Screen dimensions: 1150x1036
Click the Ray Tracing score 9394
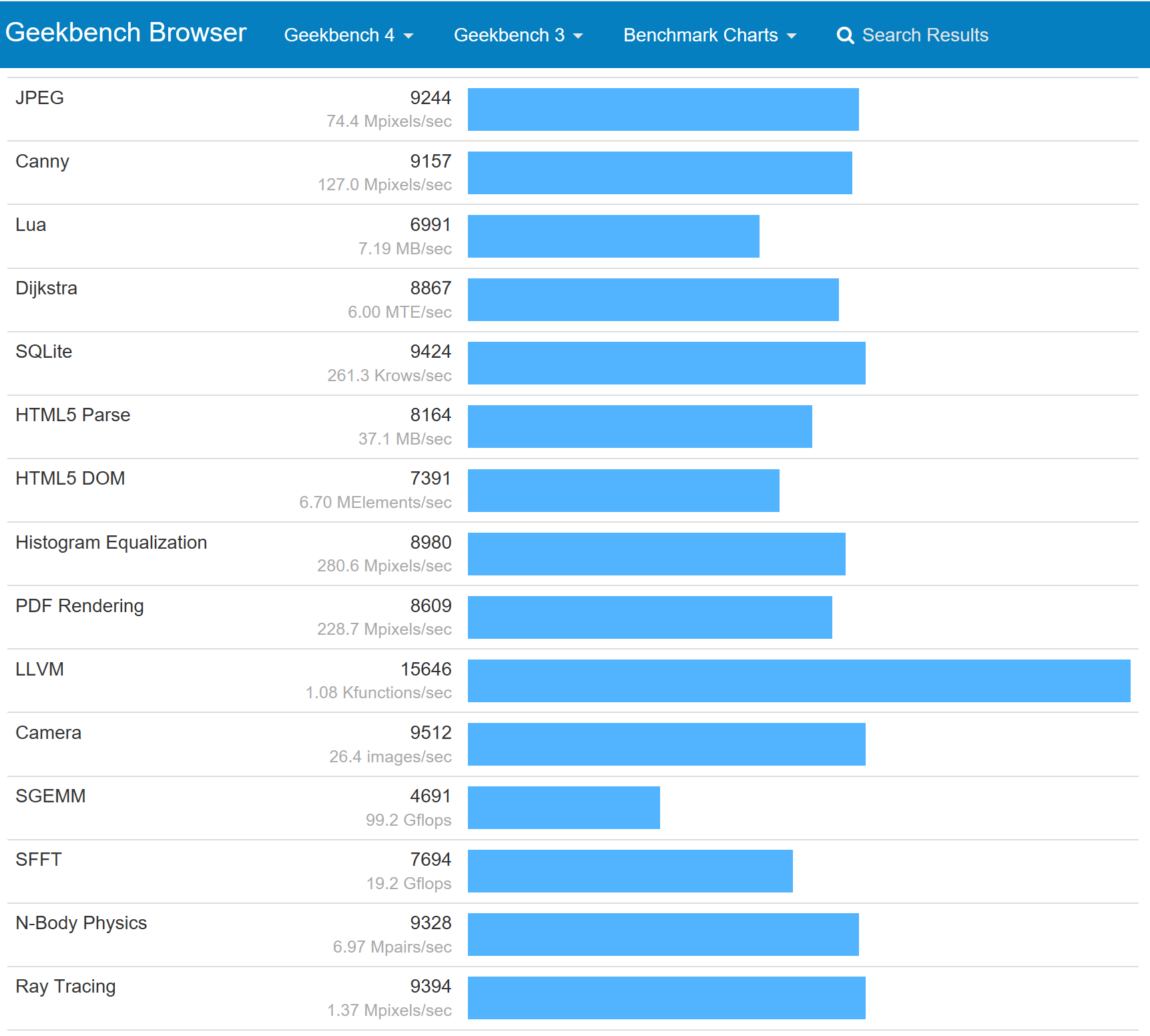(430, 986)
